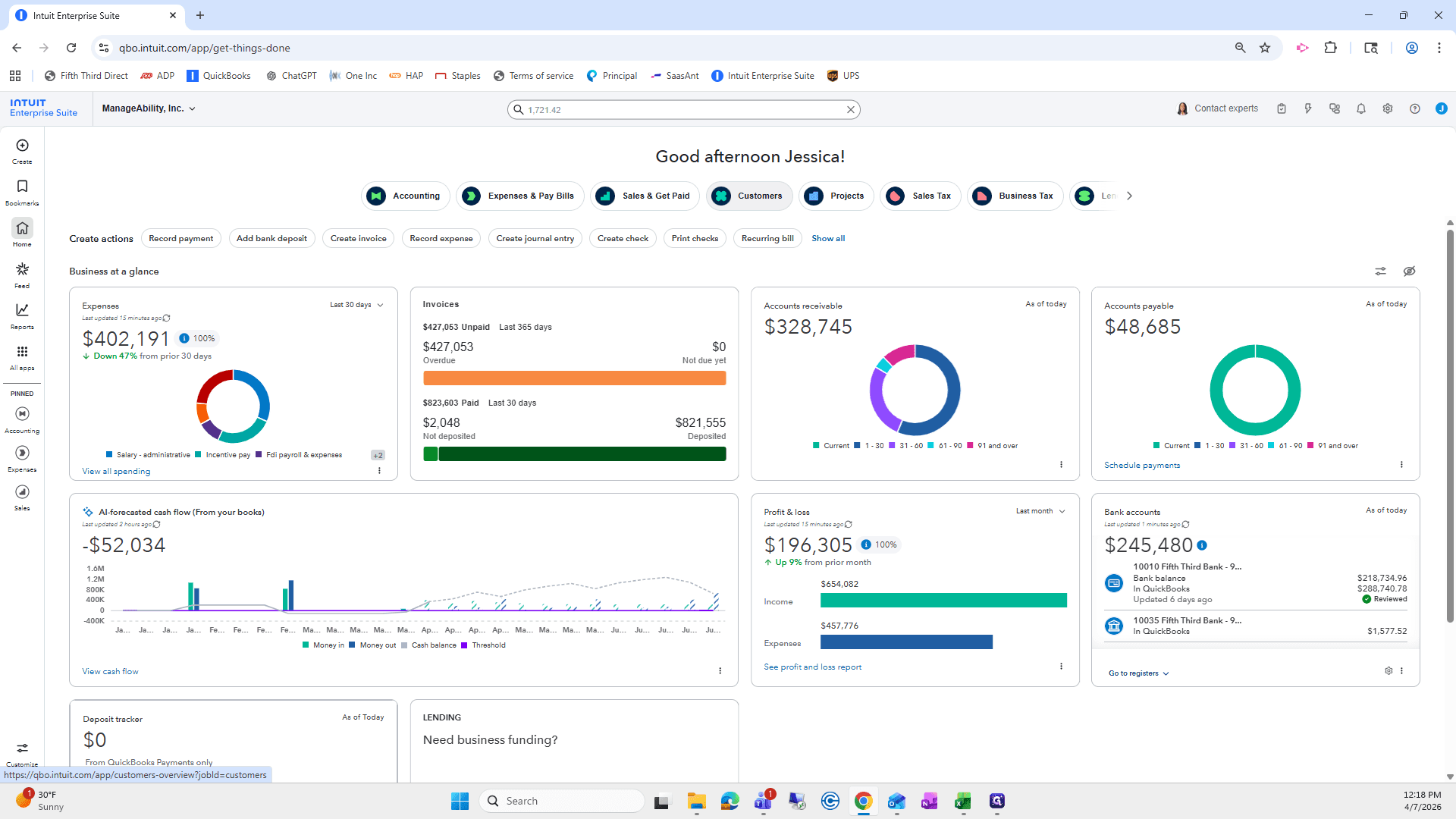Open the notifications bell
The width and height of the screenshot is (1456, 819).
click(1361, 108)
